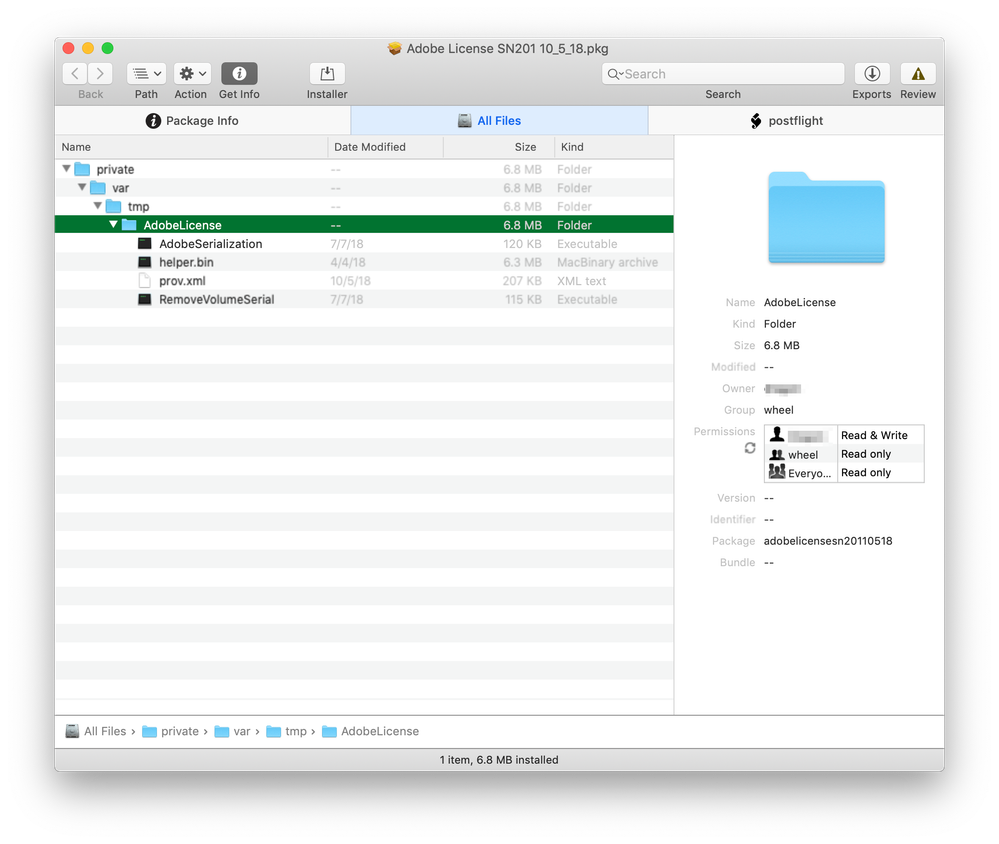
Task: Switch to the postflight script tab
Action: tap(796, 120)
